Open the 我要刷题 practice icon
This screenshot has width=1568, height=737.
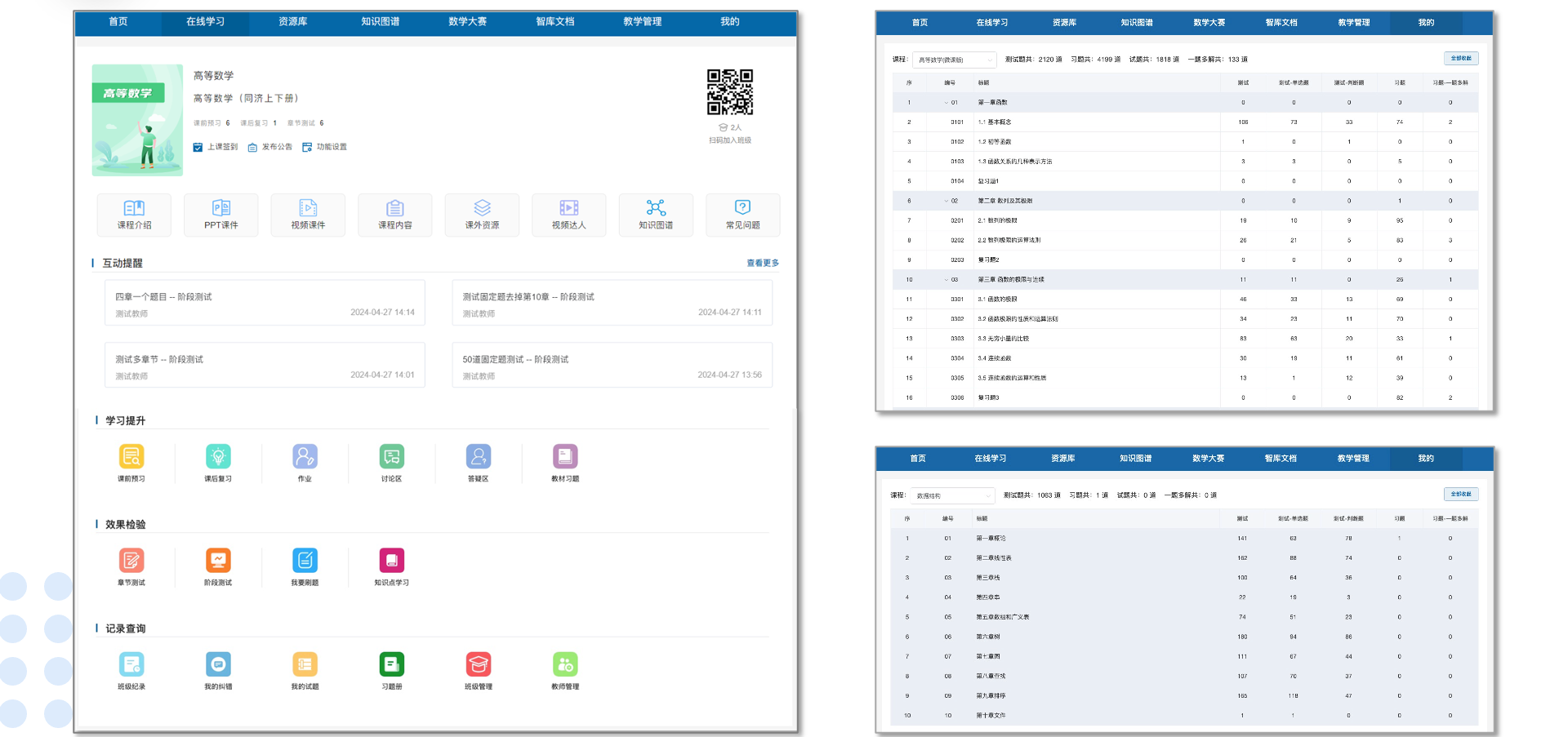(305, 561)
